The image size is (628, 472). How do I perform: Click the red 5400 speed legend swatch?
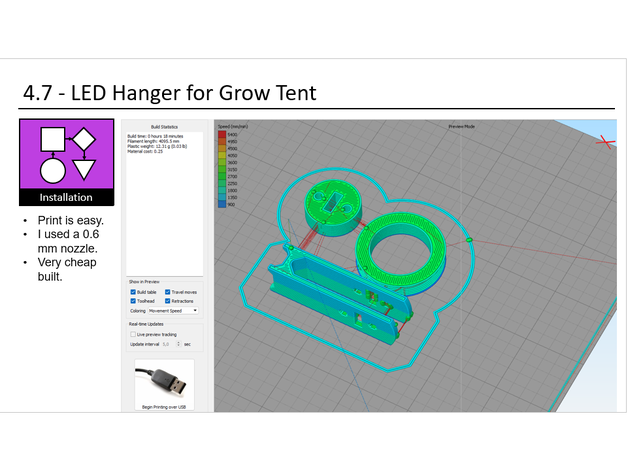(x=221, y=135)
